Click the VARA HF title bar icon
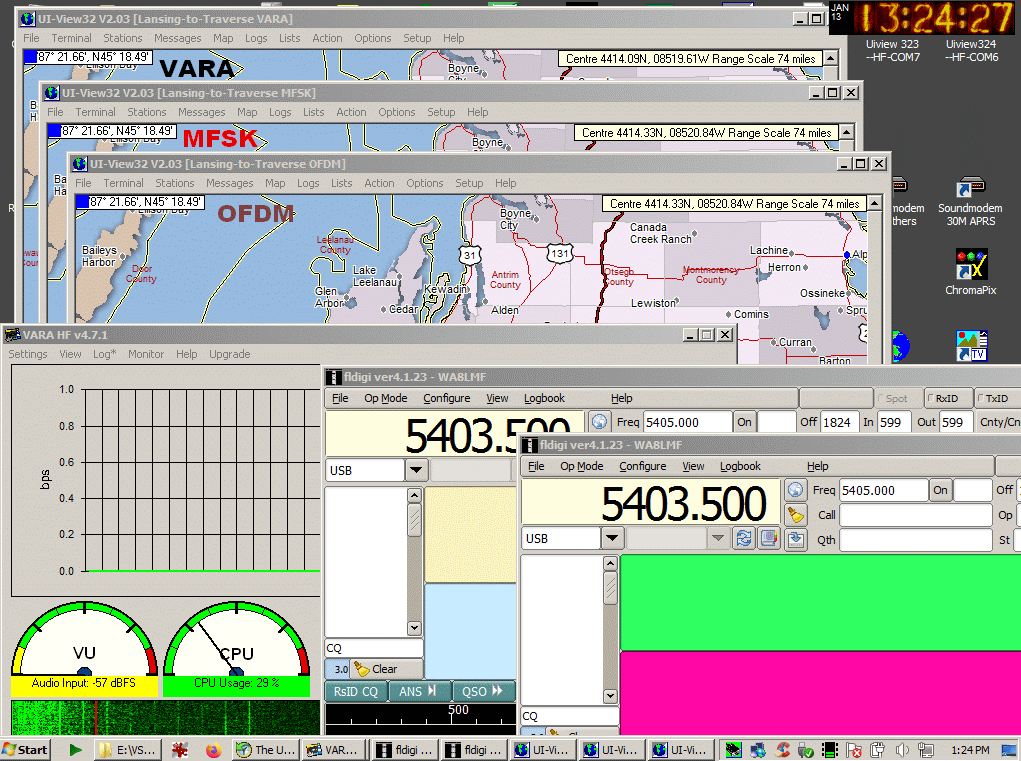1021x761 pixels. pos(12,335)
